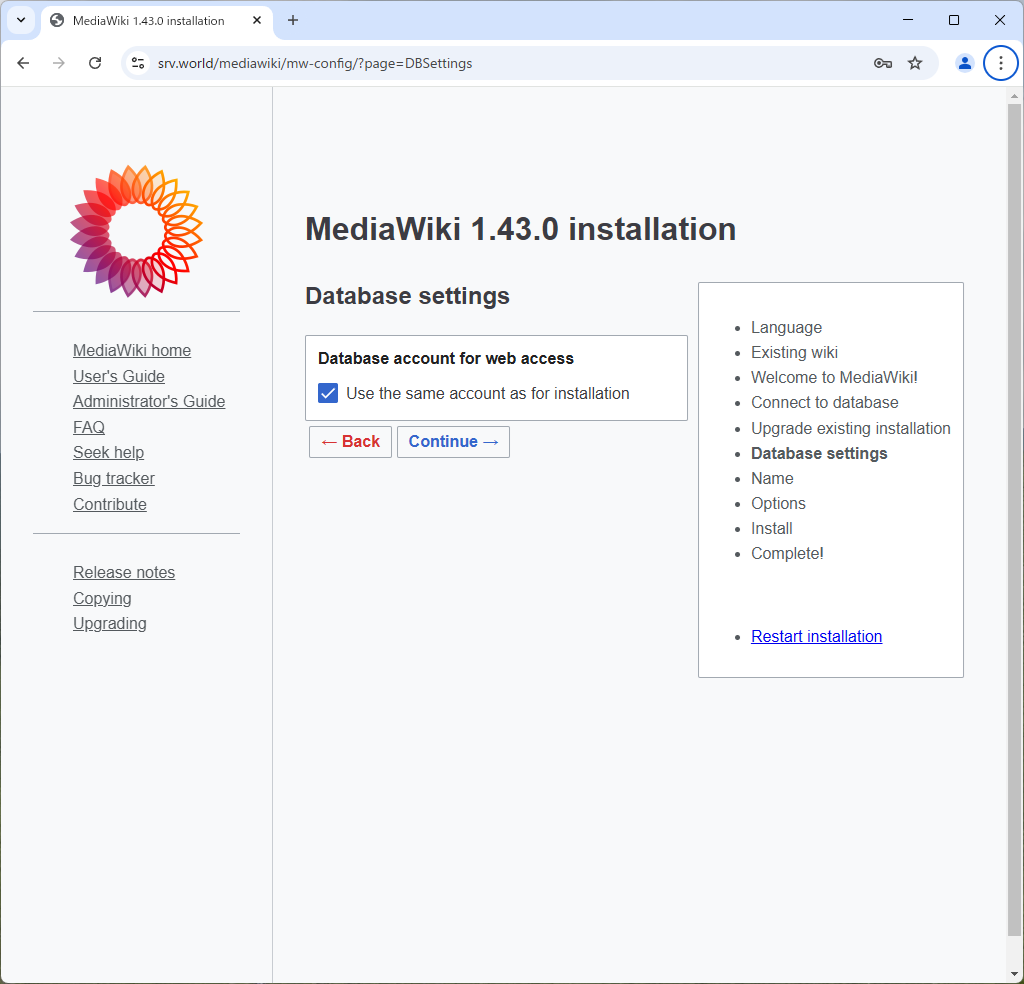Click the Restart installation link
This screenshot has width=1024, height=984.
[x=816, y=637]
